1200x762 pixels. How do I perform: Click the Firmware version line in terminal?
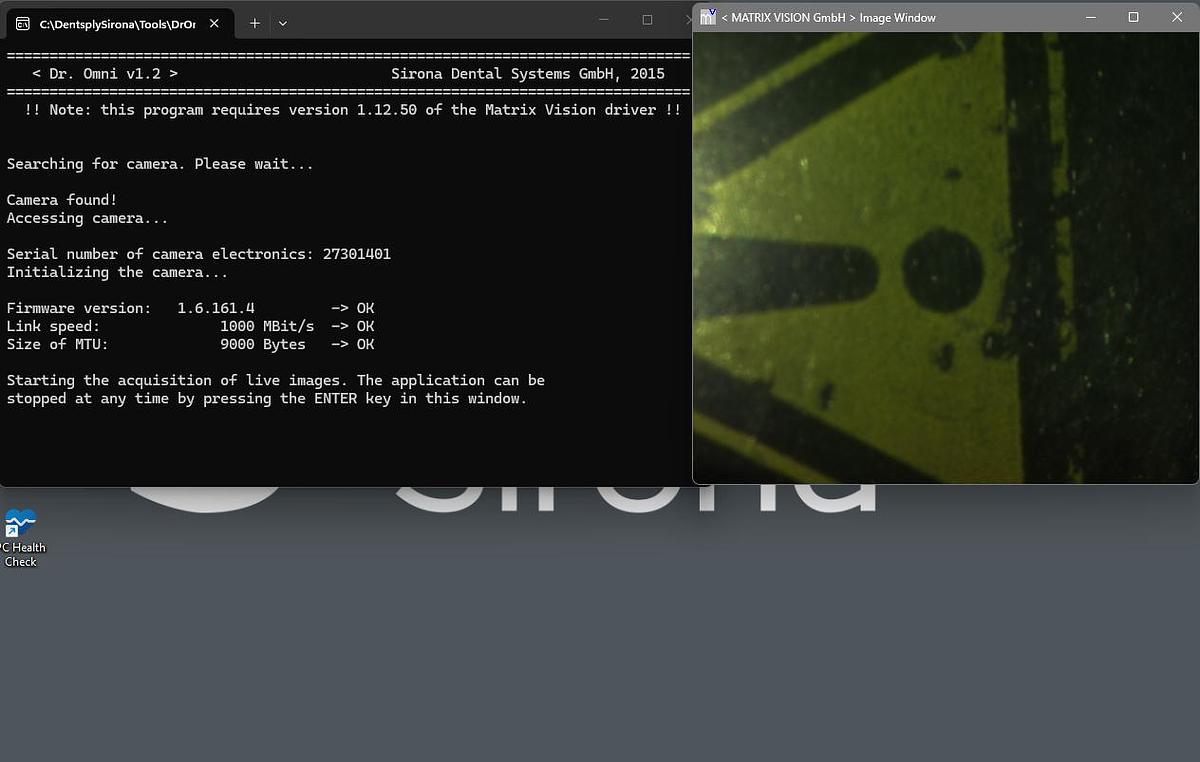tap(190, 308)
